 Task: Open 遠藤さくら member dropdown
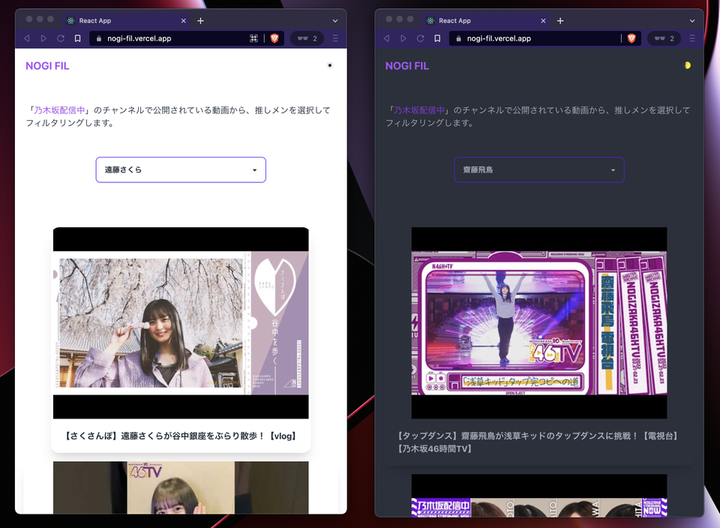[181, 170]
